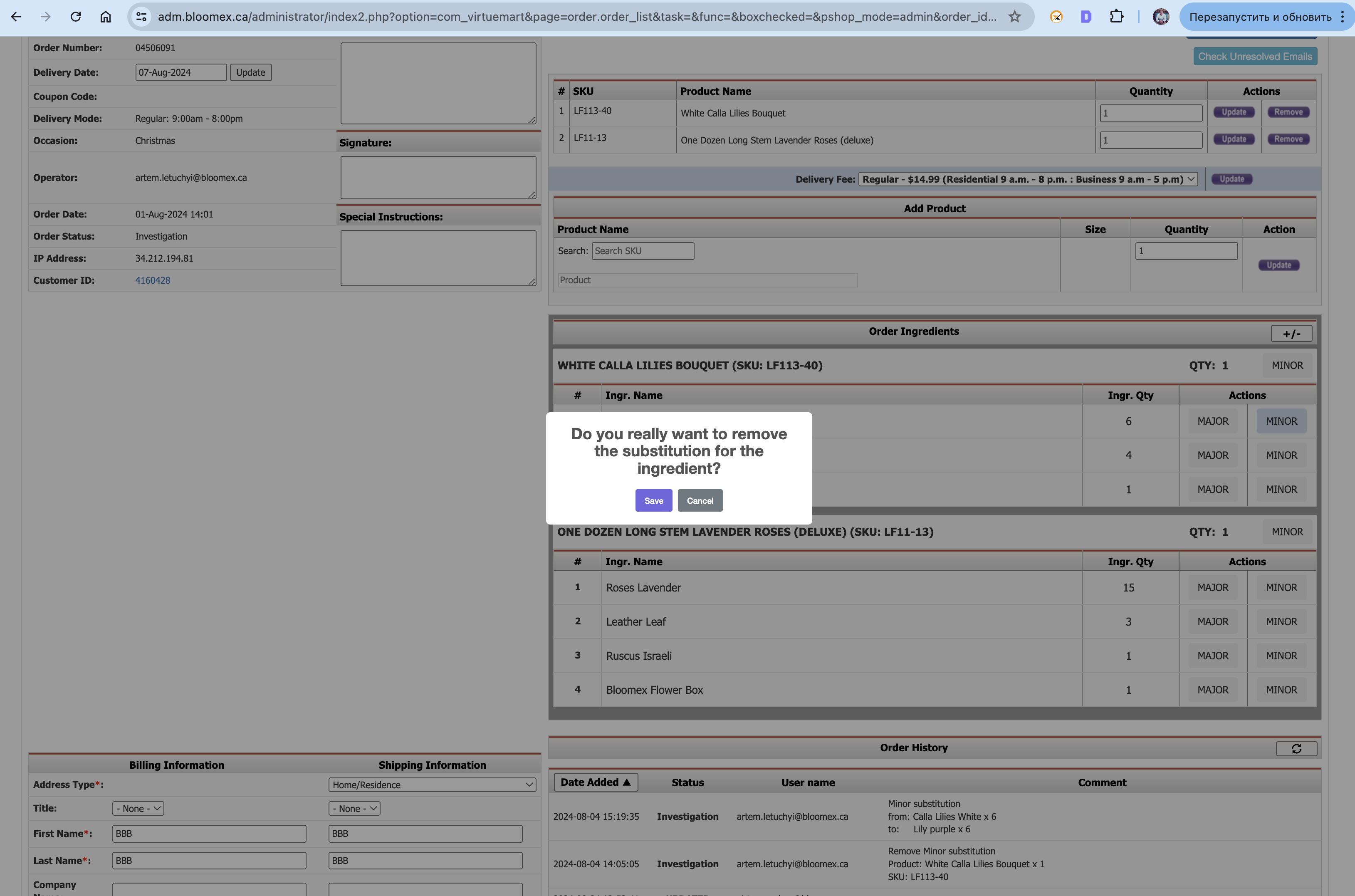1355x896 pixels.
Task: Toggle Order Ingredients with the +/- button
Action: (1291, 334)
